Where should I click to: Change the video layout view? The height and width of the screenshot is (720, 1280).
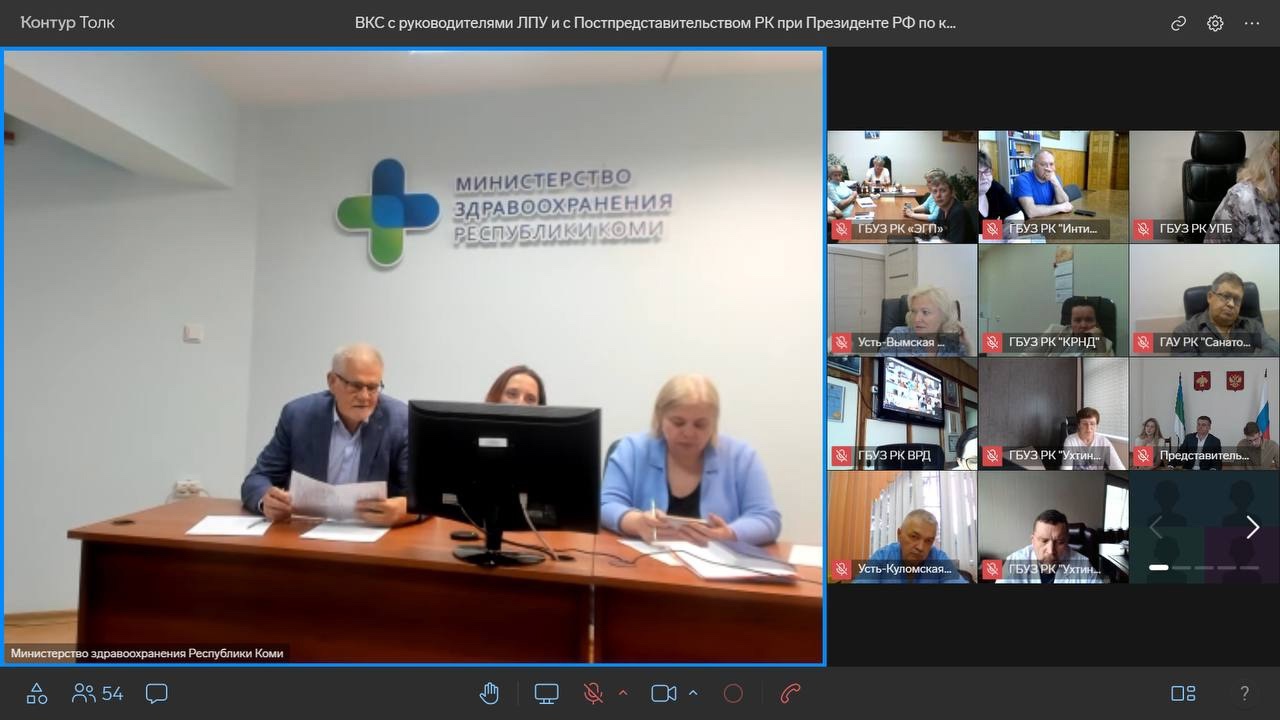click(1183, 693)
